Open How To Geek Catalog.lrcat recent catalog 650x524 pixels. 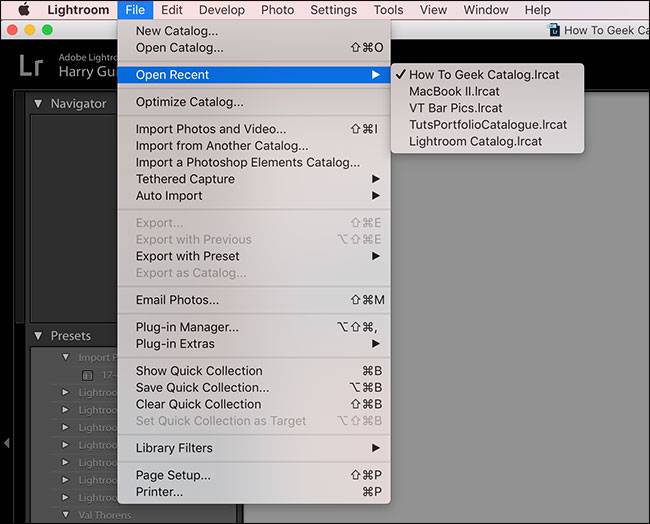[488, 75]
